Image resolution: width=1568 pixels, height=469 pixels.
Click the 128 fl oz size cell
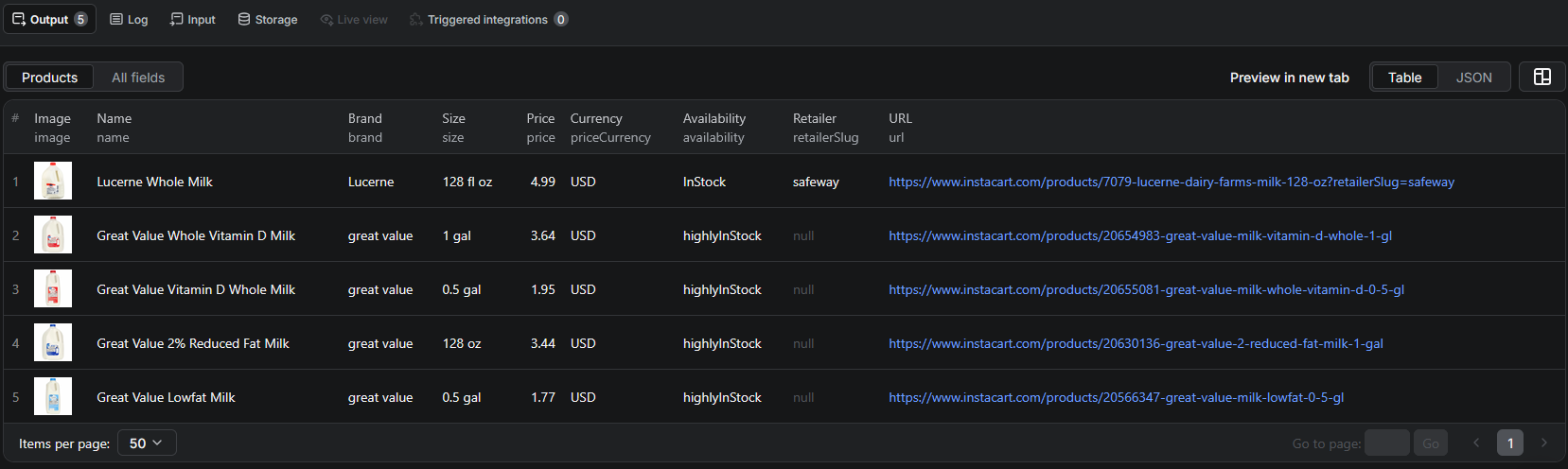[467, 182]
